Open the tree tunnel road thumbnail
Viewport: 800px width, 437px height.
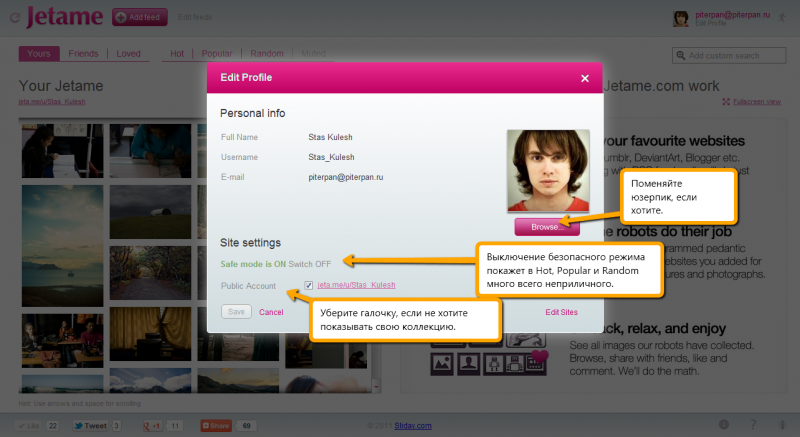150,273
